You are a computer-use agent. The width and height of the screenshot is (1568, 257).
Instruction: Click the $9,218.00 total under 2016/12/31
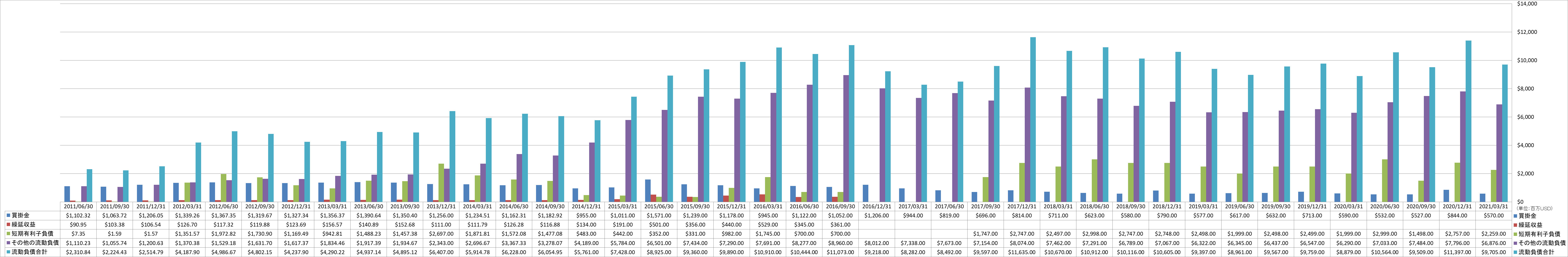point(877,252)
